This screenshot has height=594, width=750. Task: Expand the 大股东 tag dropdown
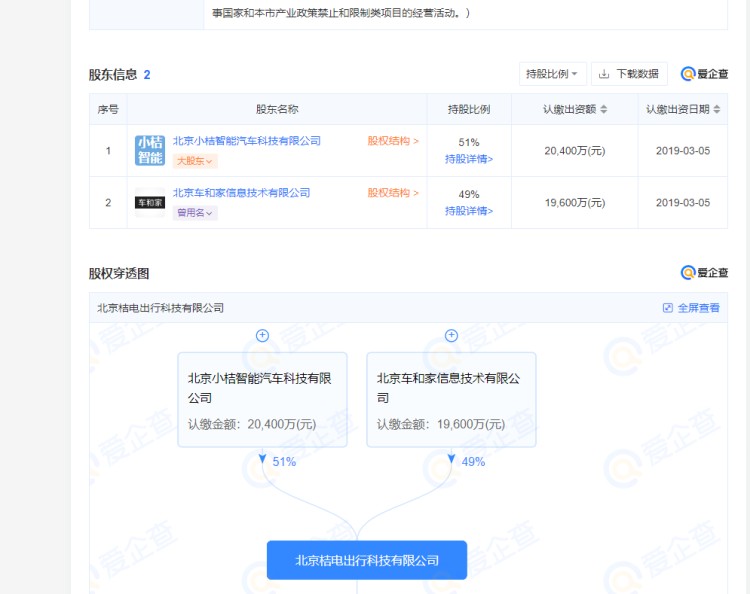[195, 161]
